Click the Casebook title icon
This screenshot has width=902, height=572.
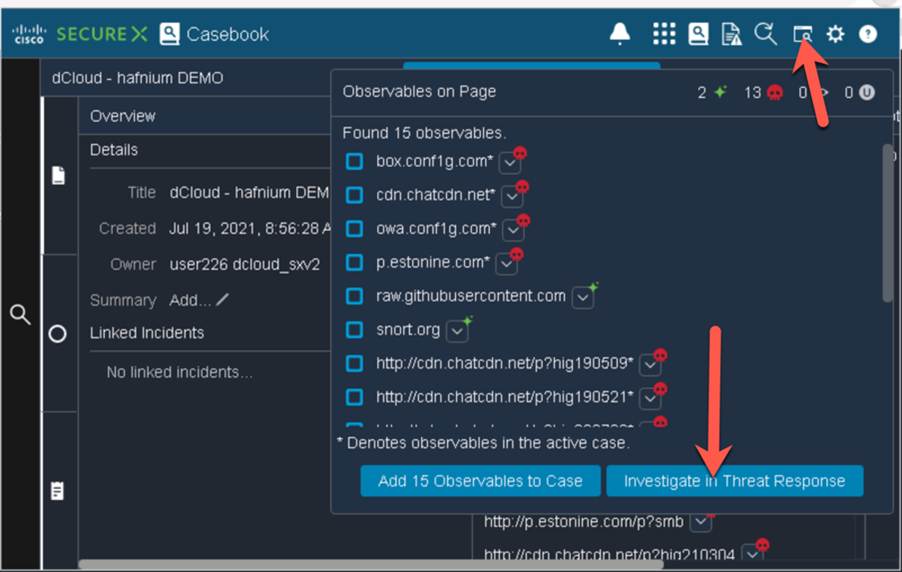[x=169, y=34]
